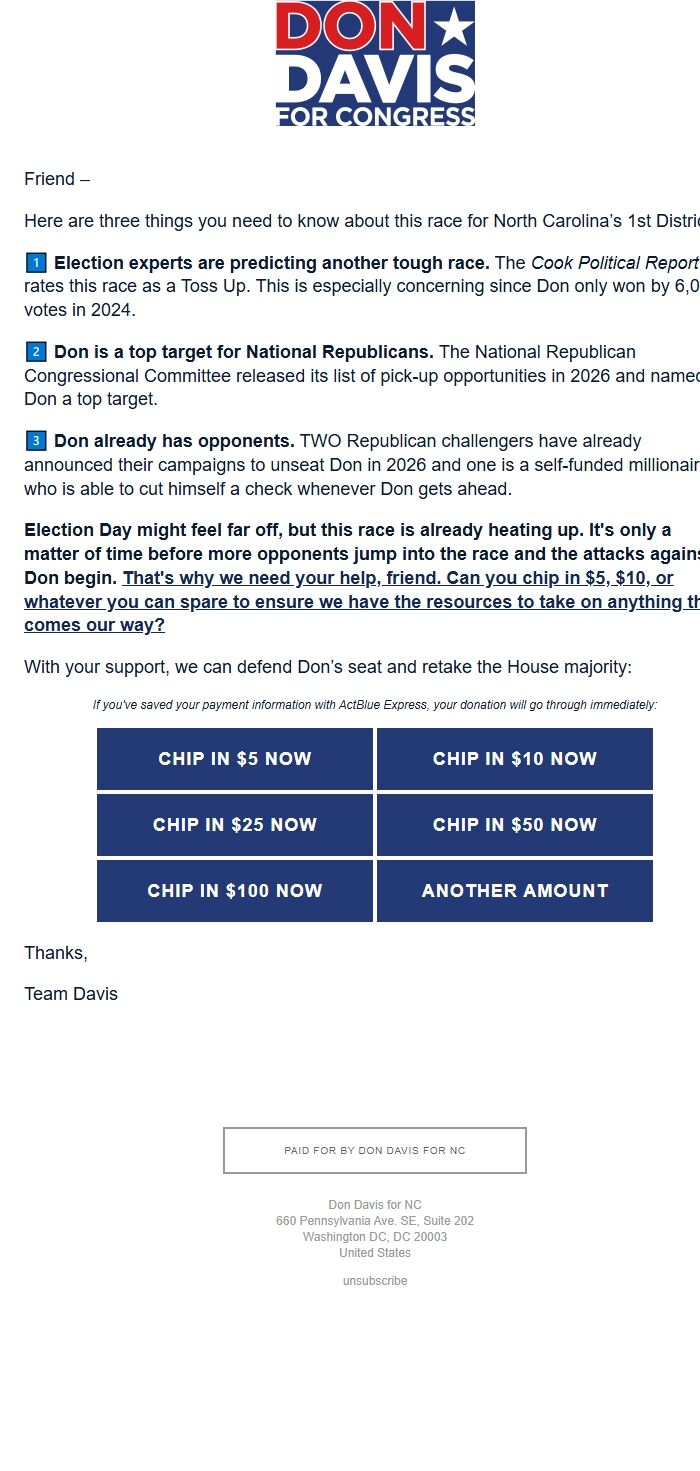
Task: Click the number 2 emoji icon
Action: (x=36, y=352)
